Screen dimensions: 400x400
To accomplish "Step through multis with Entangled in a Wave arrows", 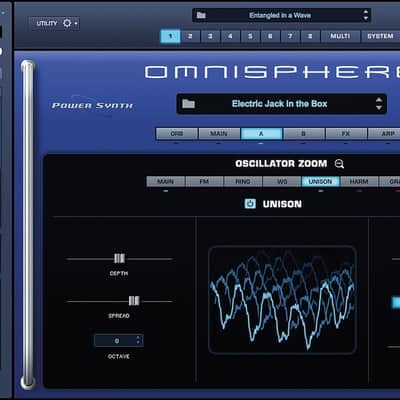I will [x=365, y=15].
